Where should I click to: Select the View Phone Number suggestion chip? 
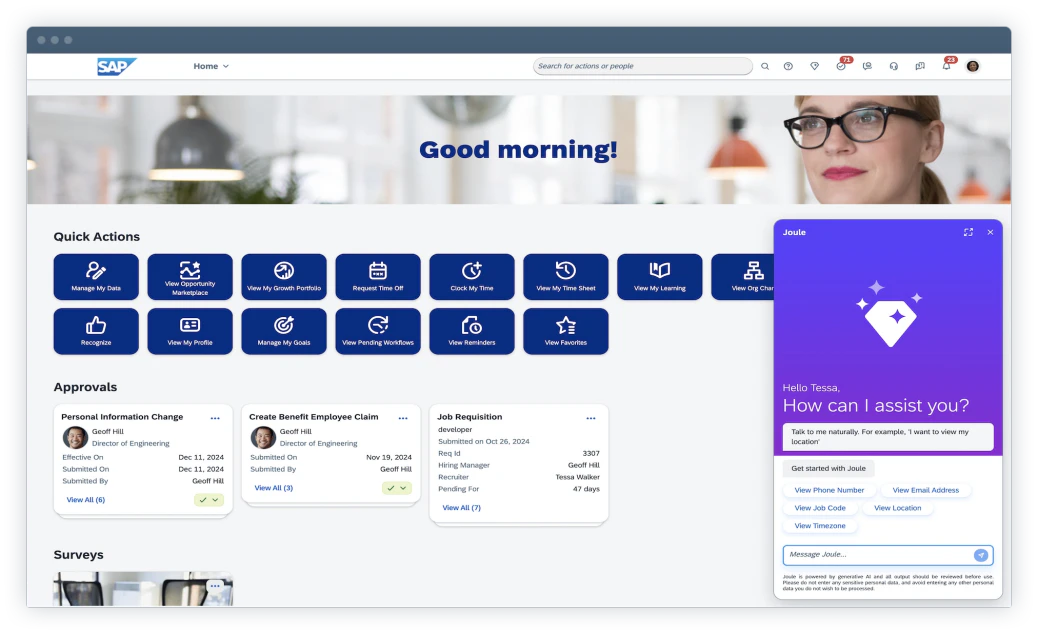coord(829,490)
